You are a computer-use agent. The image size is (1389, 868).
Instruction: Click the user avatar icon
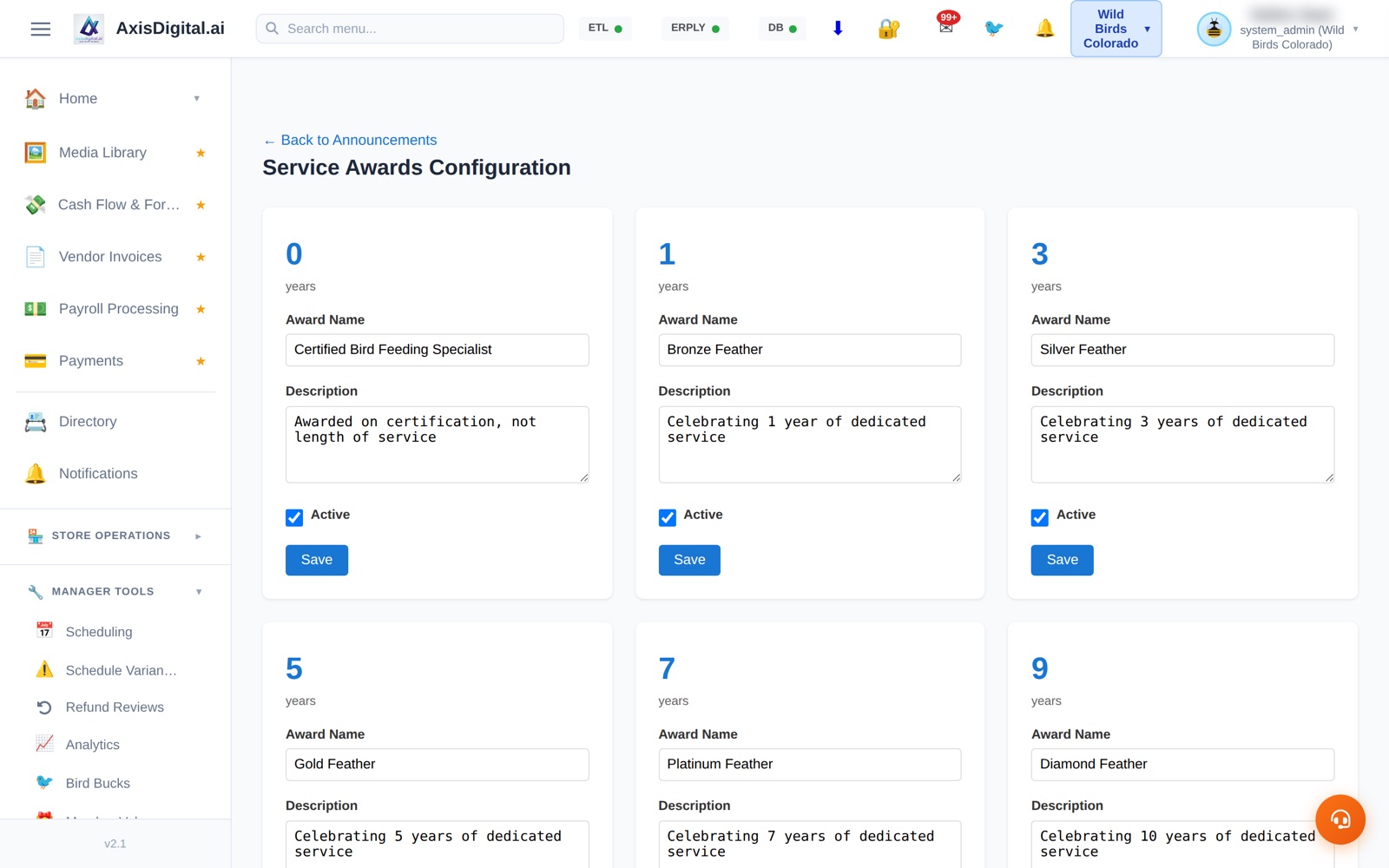[x=1214, y=30]
